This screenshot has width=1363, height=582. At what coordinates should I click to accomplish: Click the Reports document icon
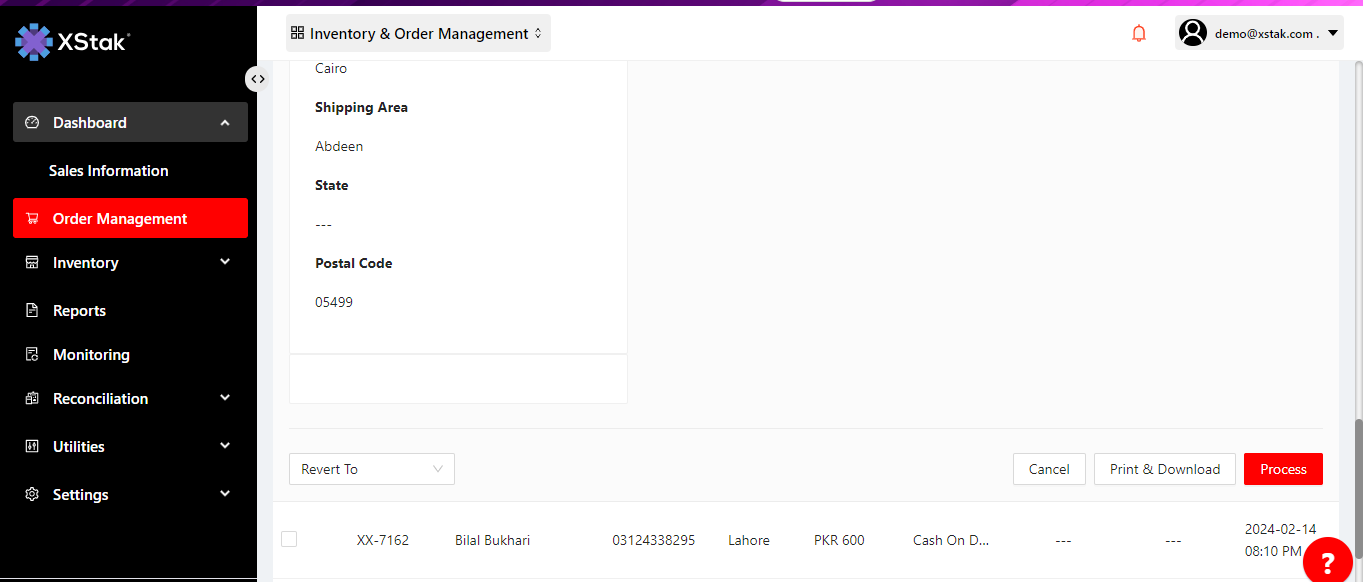click(32, 311)
